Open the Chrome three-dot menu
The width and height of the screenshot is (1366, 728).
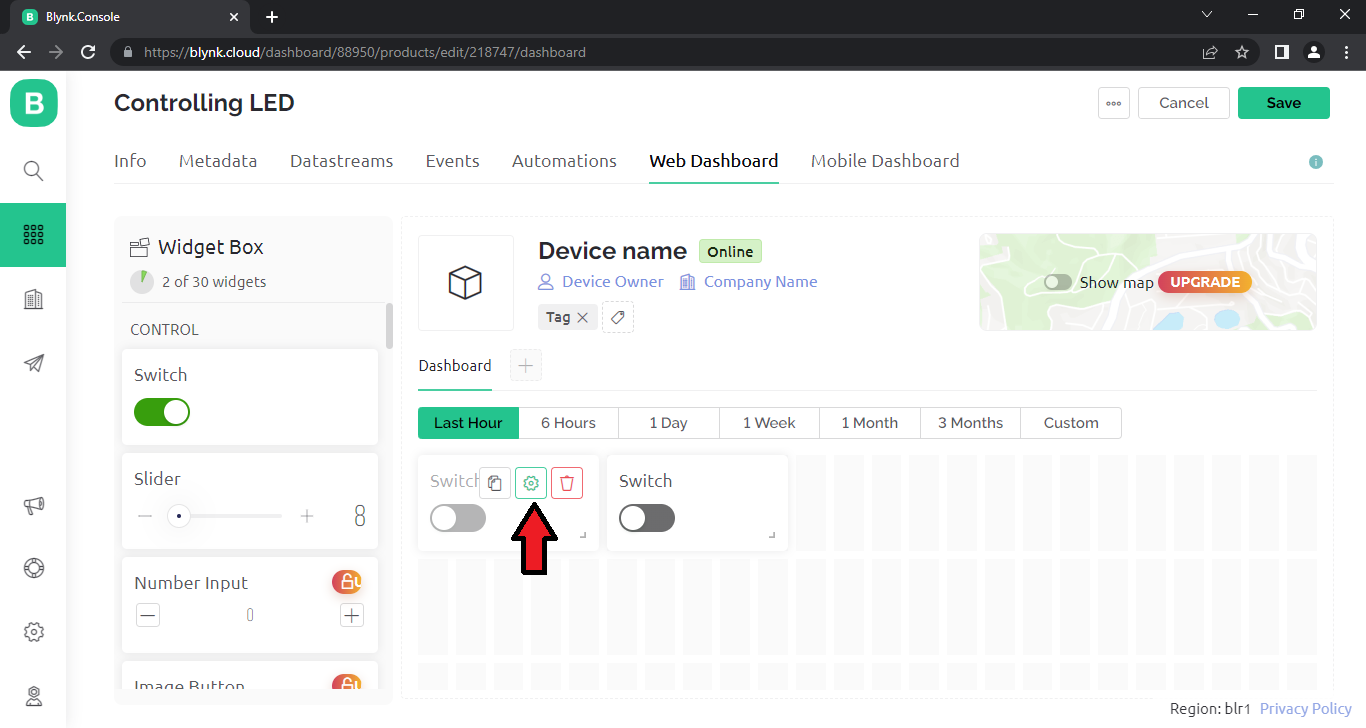point(1346,52)
